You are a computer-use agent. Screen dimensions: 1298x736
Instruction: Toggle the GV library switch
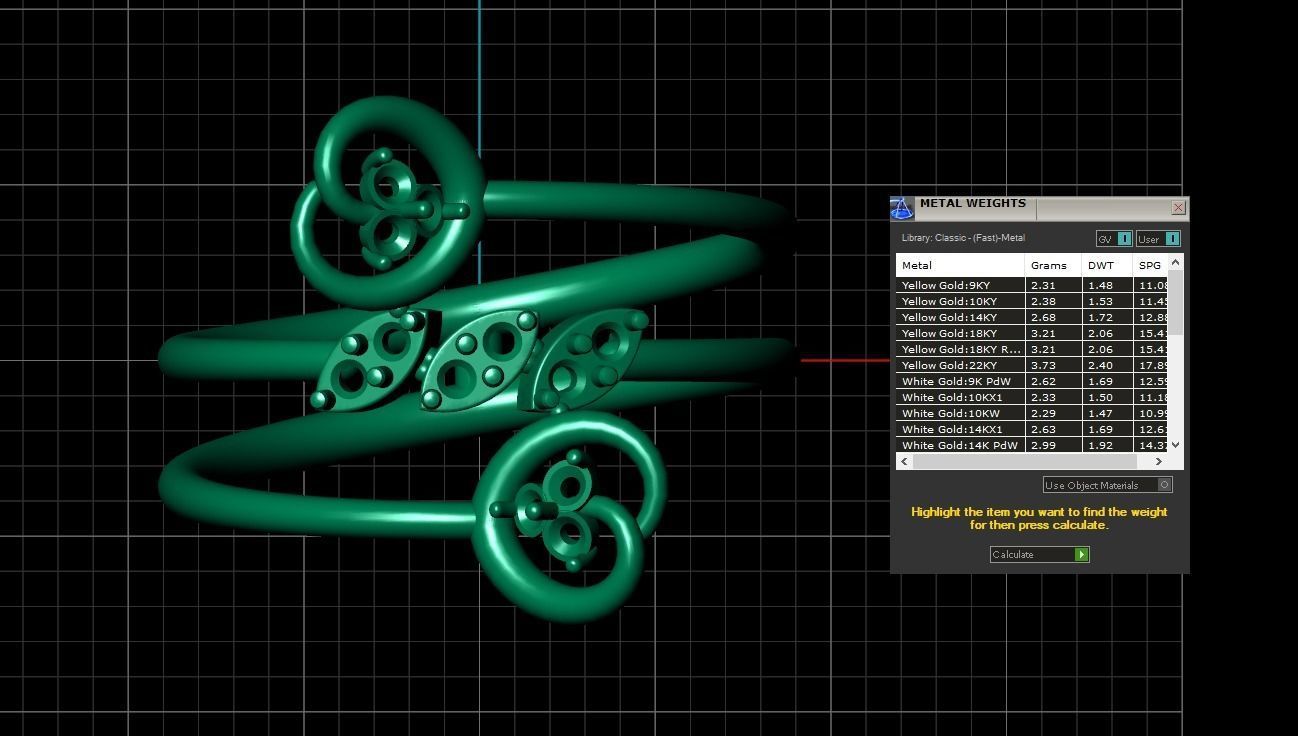point(1114,238)
